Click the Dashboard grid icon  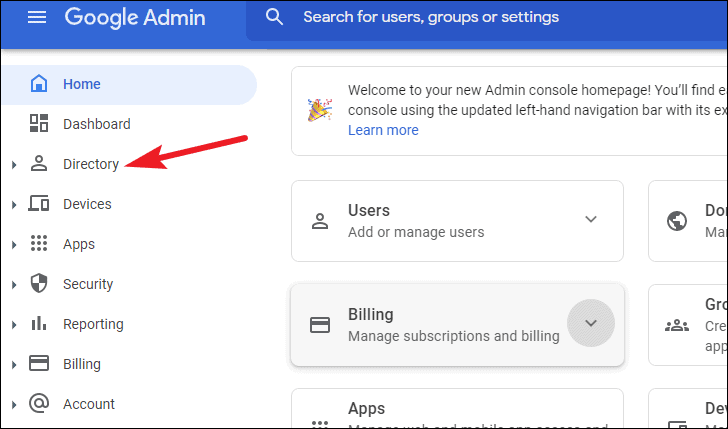[x=39, y=124]
